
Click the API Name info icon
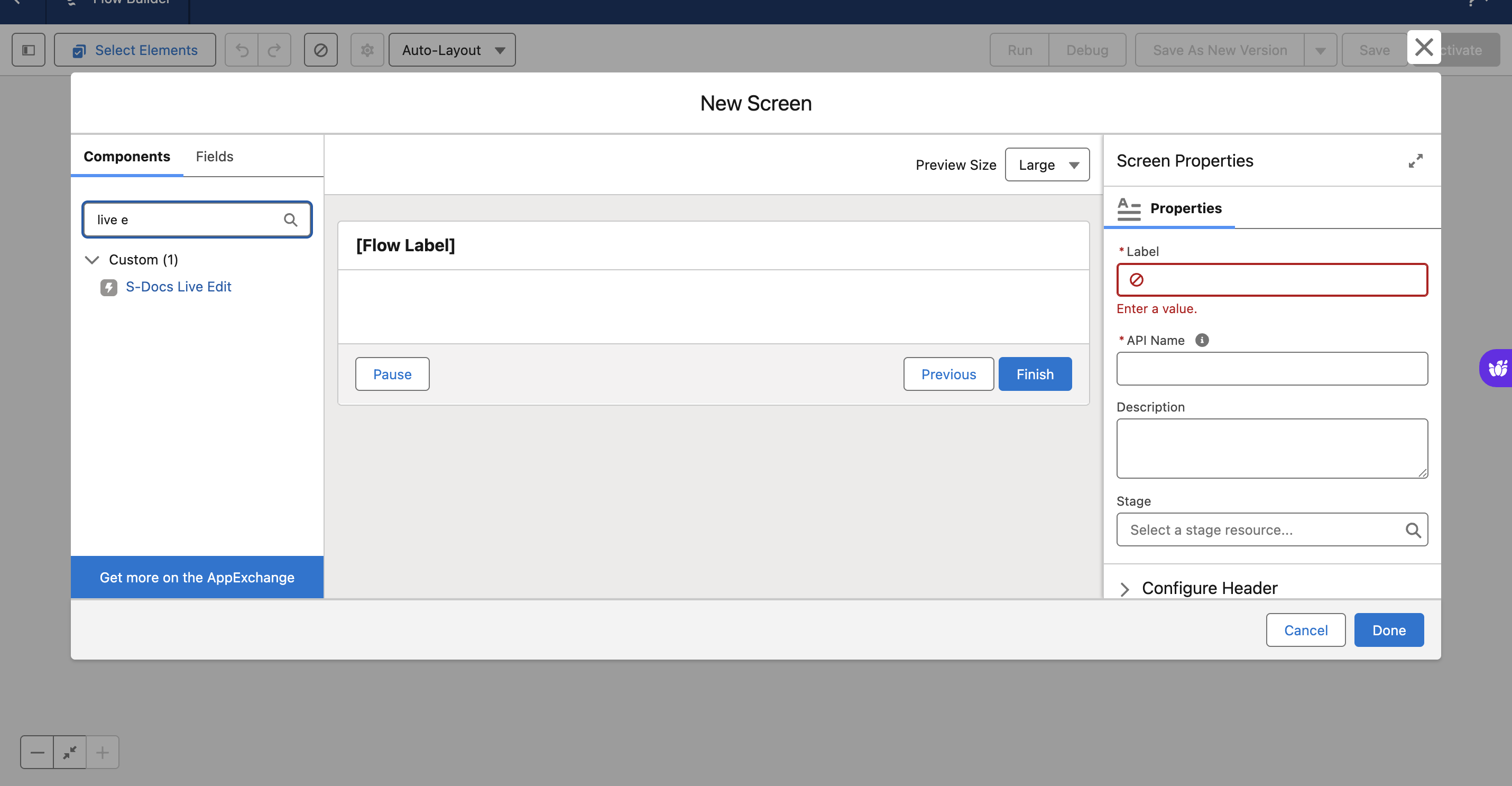coord(1202,340)
